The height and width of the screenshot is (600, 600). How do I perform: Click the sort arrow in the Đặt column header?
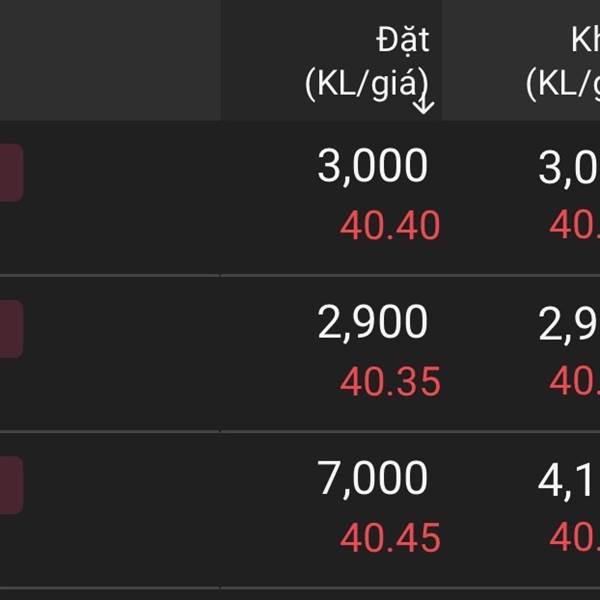423,103
